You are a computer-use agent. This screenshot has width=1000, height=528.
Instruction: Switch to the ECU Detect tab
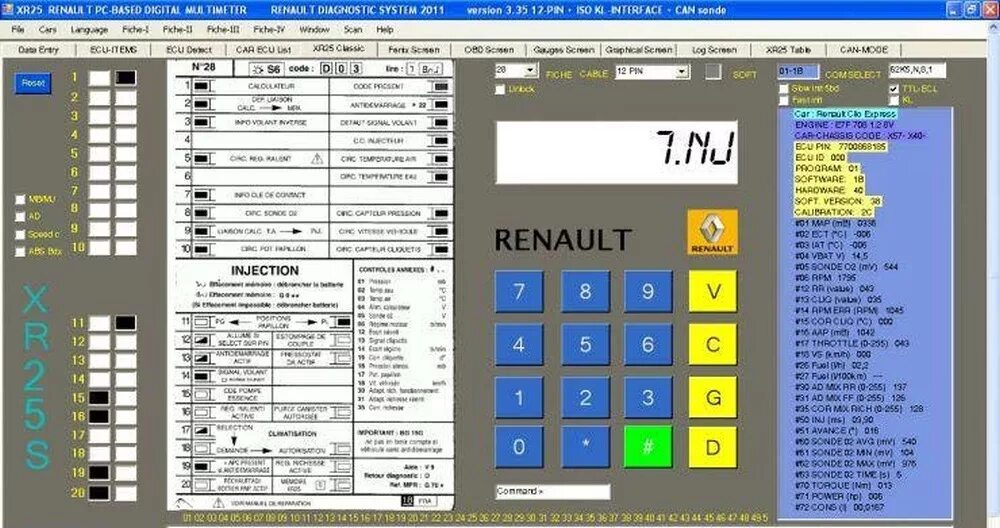(x=189, y=50)
